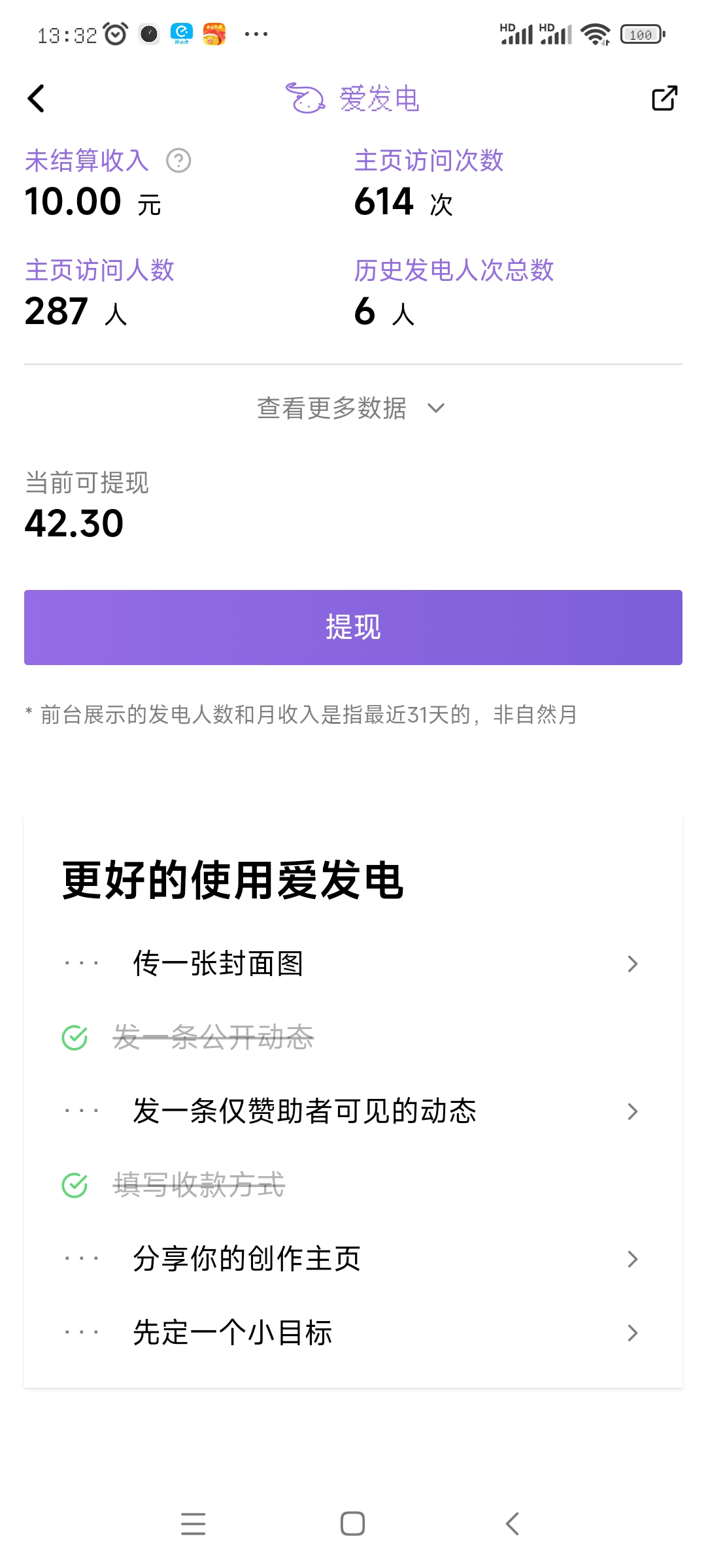Click the help icon beside 未结算收入

[178, 161]
